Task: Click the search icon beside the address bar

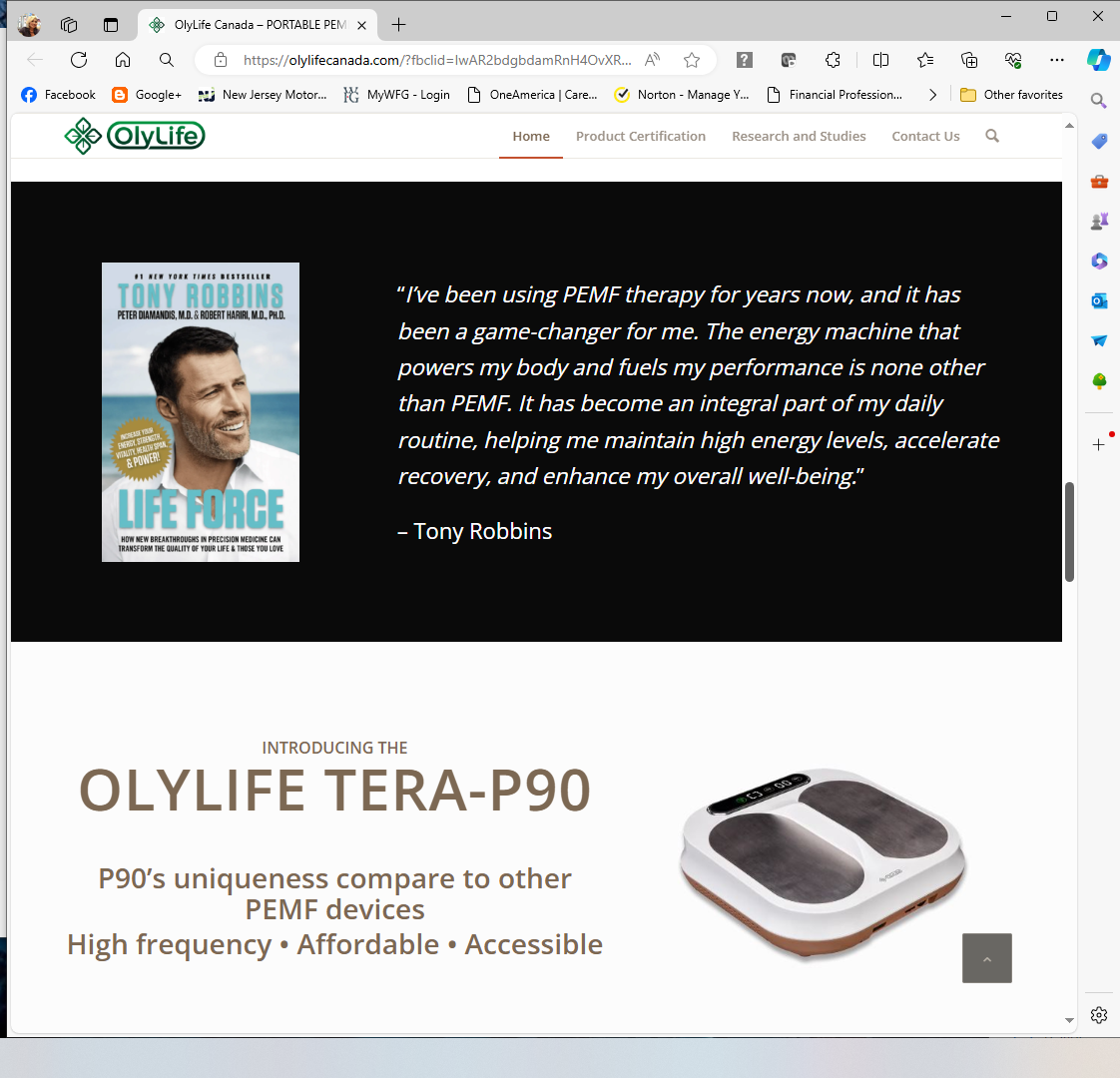Action: pos(167,60)
